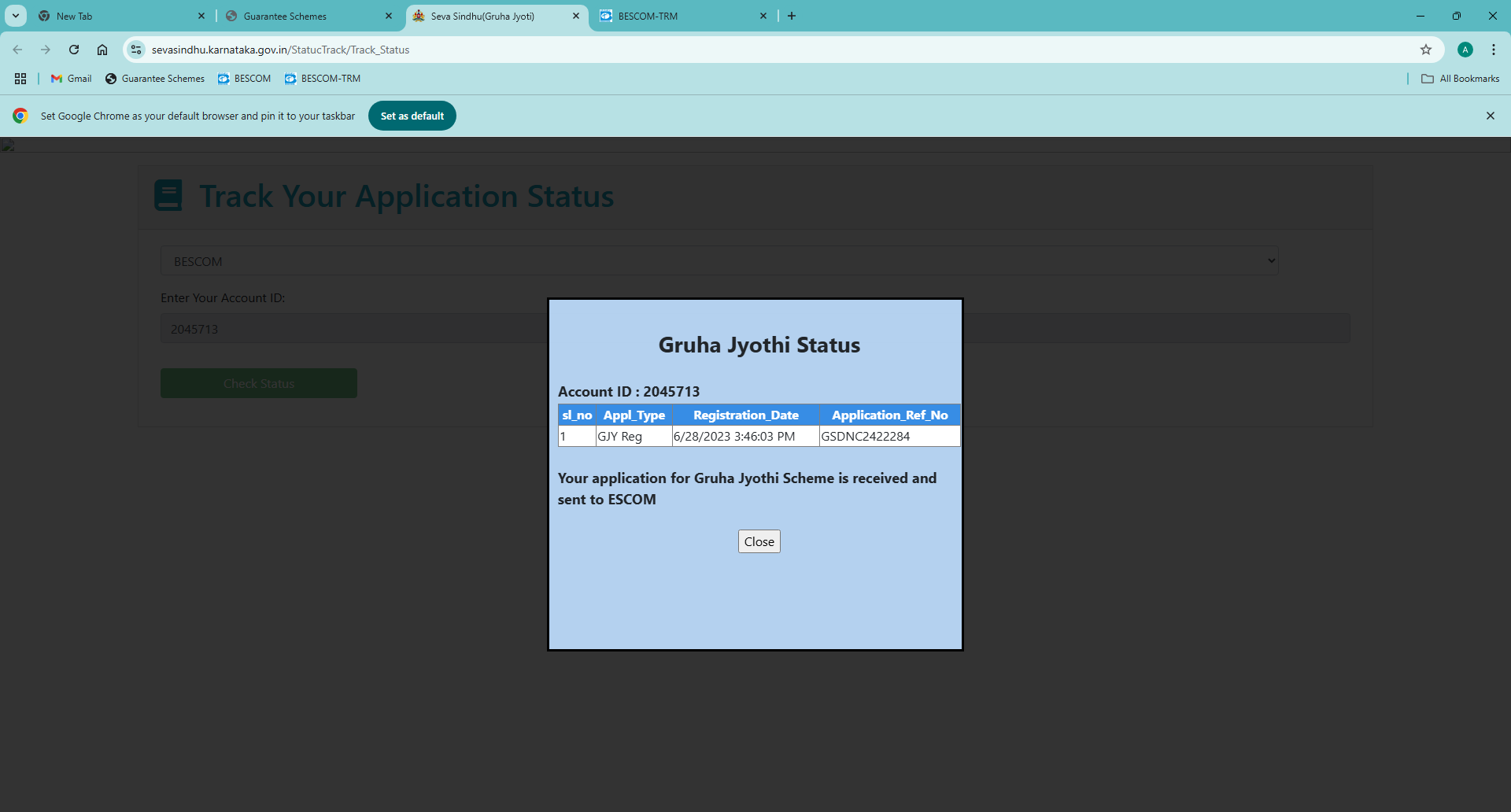
Task: Click the GJY Reg cell
Action: point(634,436)
